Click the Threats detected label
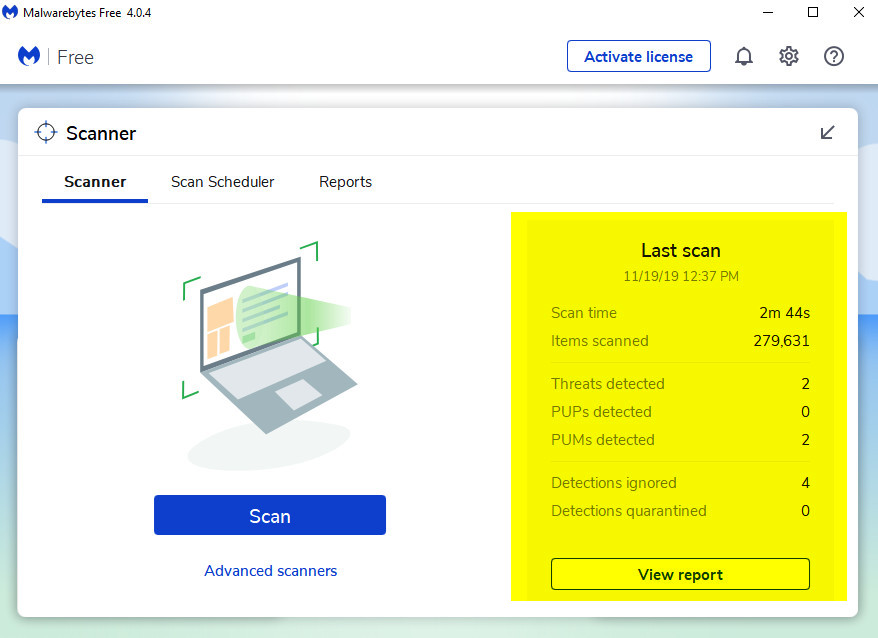This screenshot has height=638, width=878. tap(608, 384)
